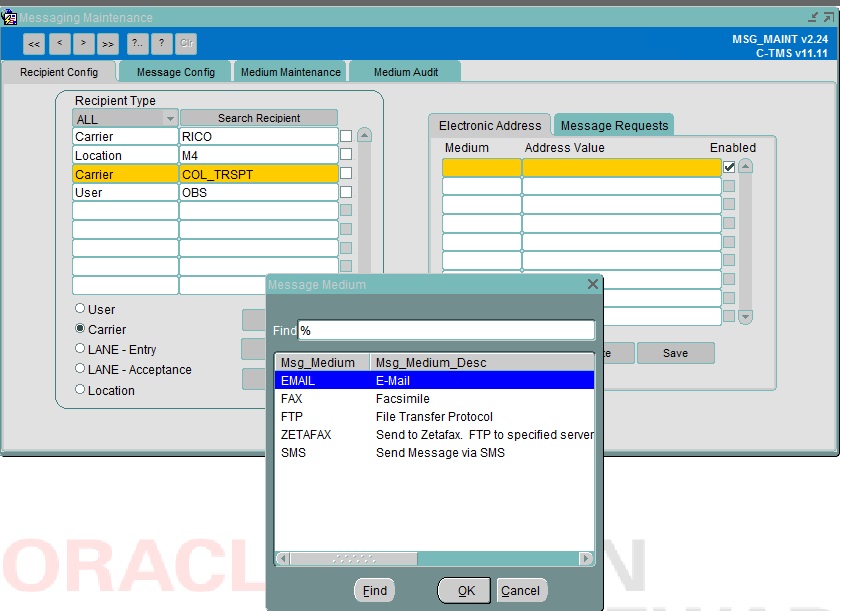Select FAX Facsimile row

[434, 399]
